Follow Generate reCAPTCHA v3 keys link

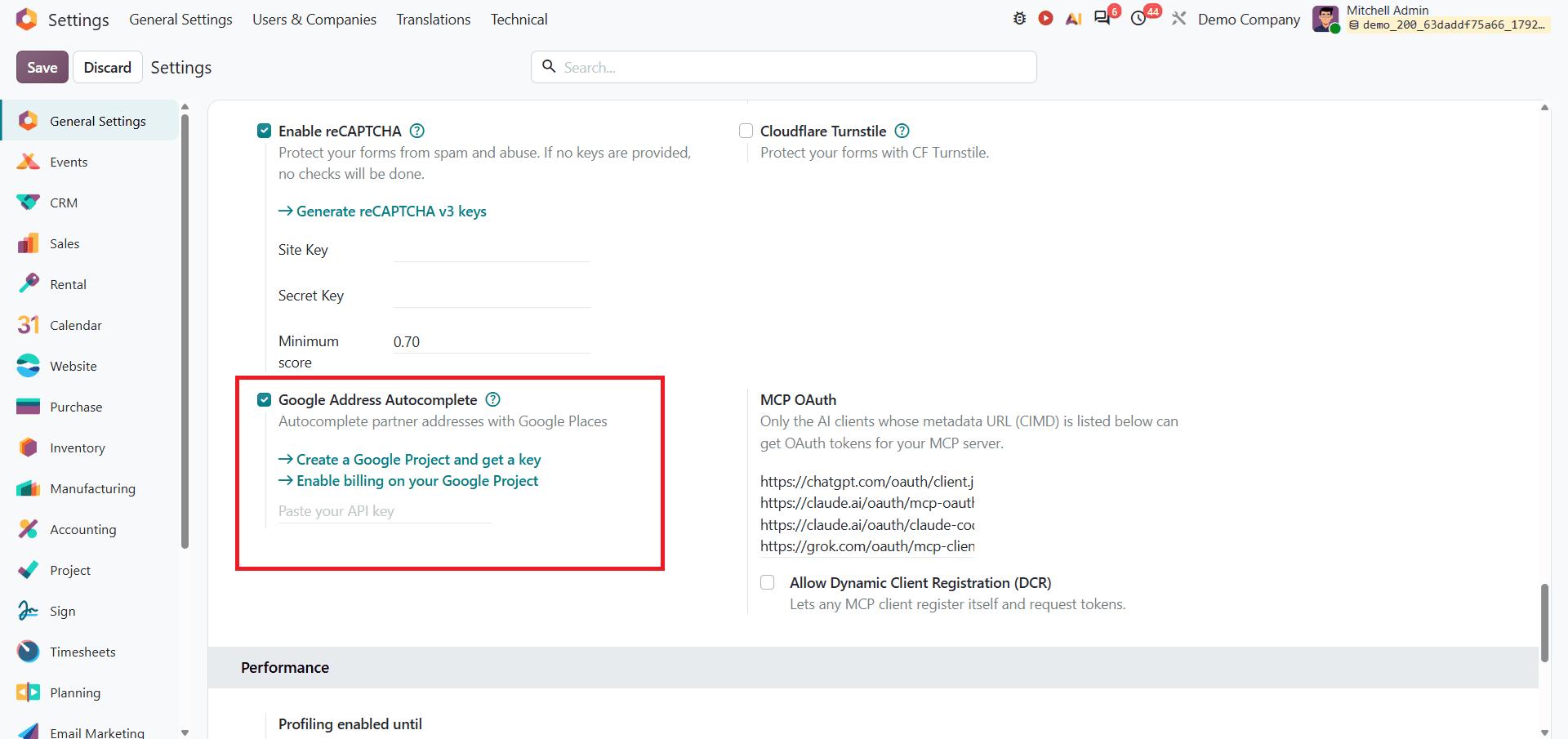(x=382, y=211)
